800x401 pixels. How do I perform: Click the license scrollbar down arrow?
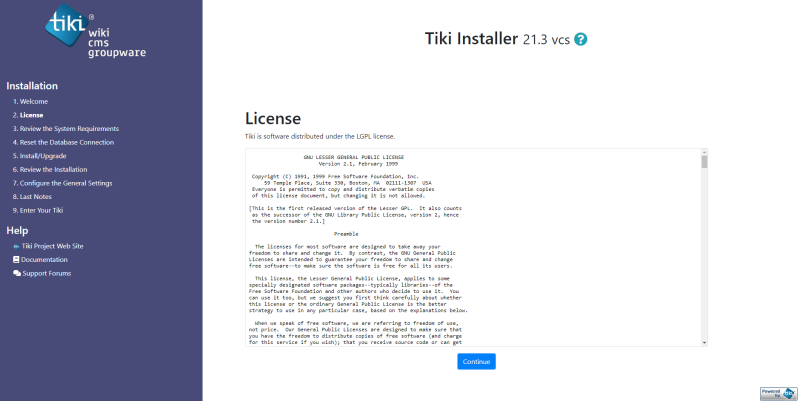[x=705, y=343]
